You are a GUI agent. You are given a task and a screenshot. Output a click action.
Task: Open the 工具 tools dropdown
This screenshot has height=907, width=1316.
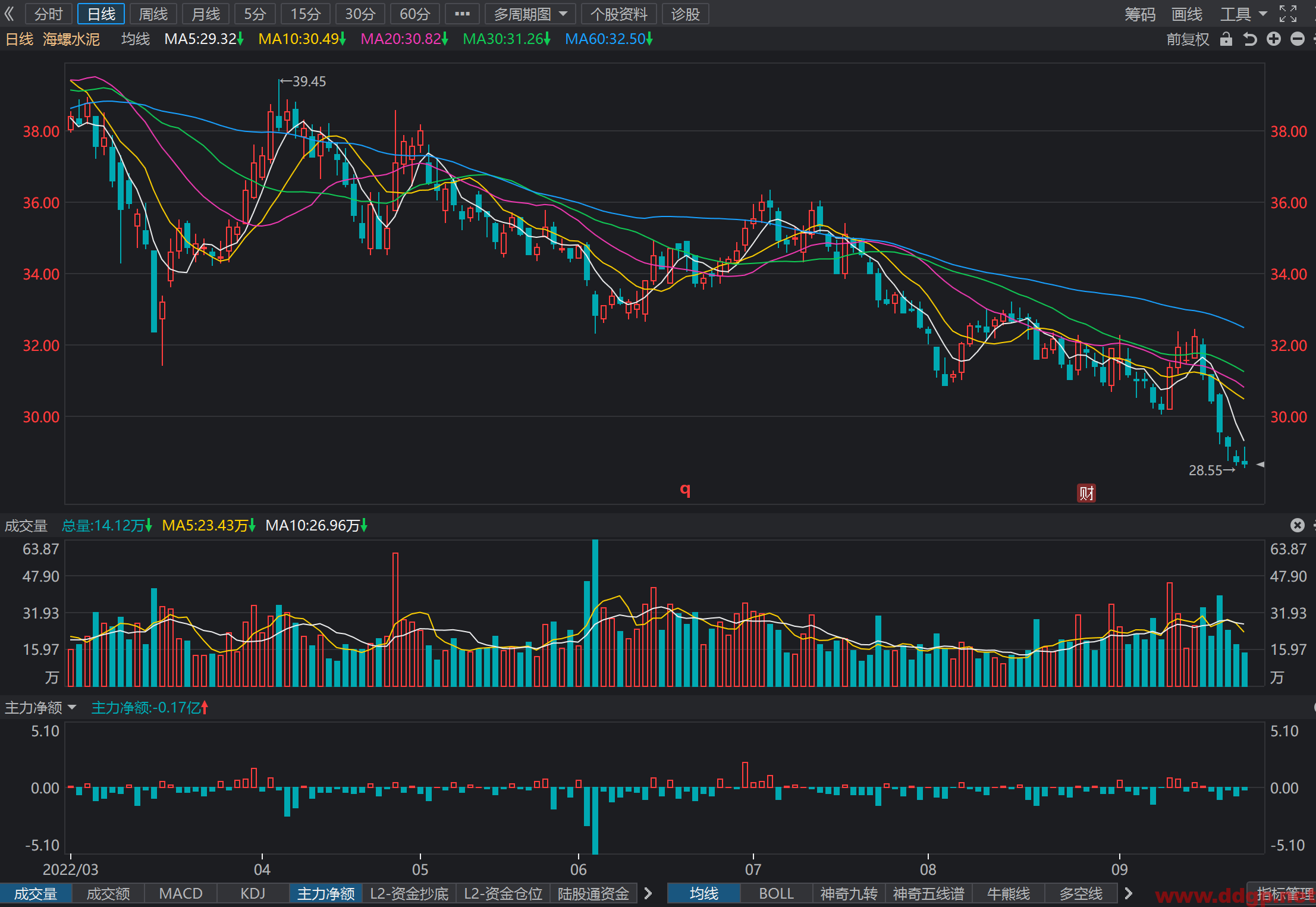tap(1243, 14)
